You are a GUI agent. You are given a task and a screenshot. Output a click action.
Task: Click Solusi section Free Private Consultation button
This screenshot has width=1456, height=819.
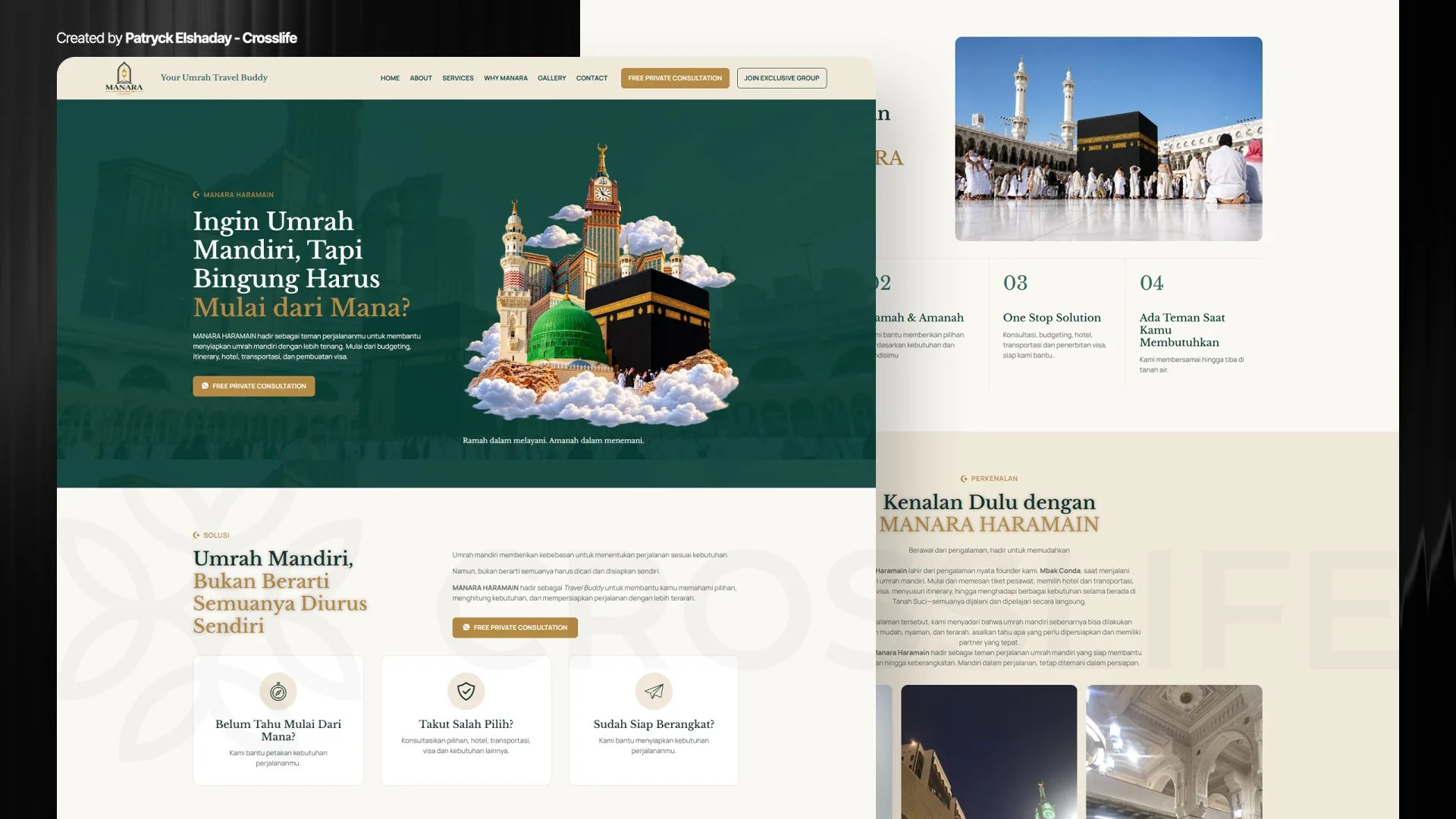515,628
